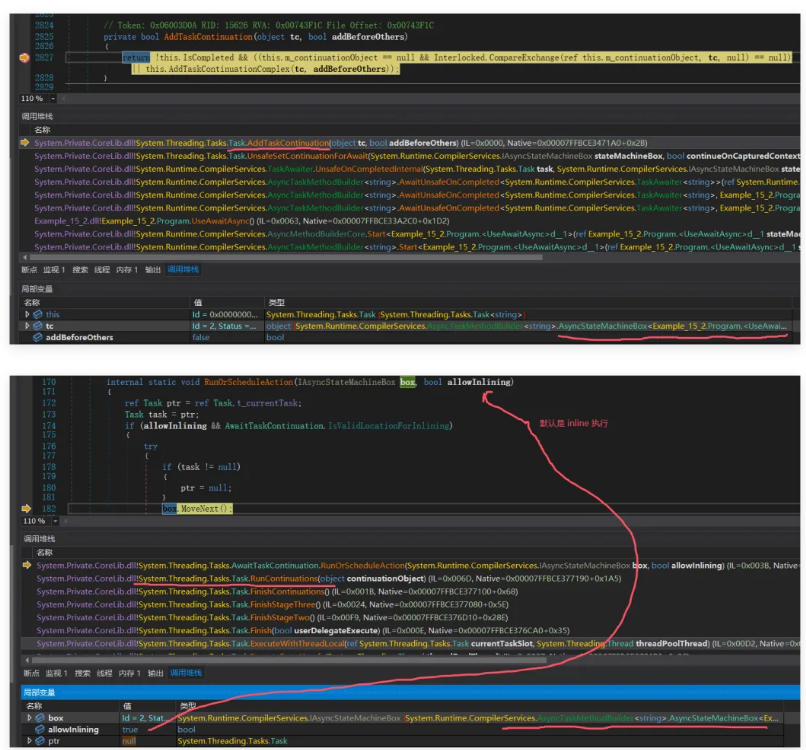This screenshot has width=806, height=750.
Task: Open the 110 % zoom dropdown under AddTaskContinuation code
Action: [52, 98]
